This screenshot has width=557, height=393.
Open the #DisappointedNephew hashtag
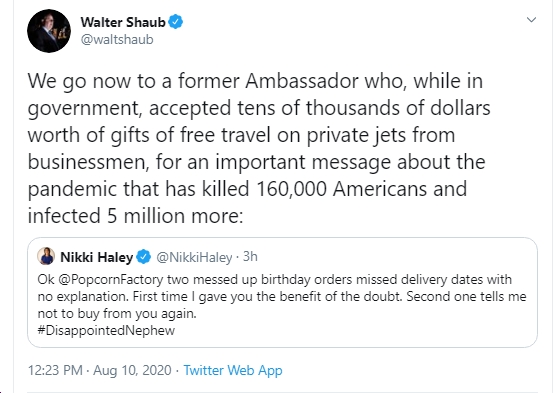click(x=106, y=330)
